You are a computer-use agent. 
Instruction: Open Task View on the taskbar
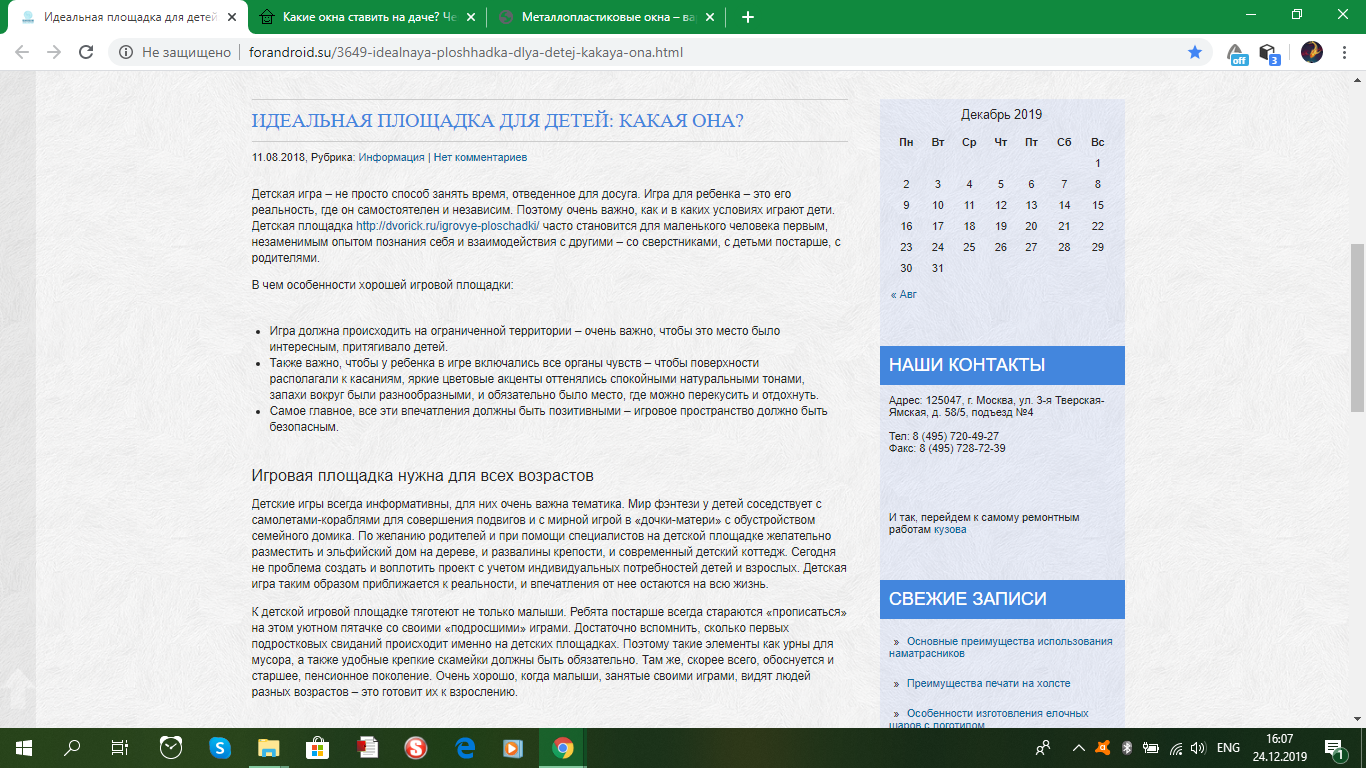pyautogui.click(x=120, y=747)
